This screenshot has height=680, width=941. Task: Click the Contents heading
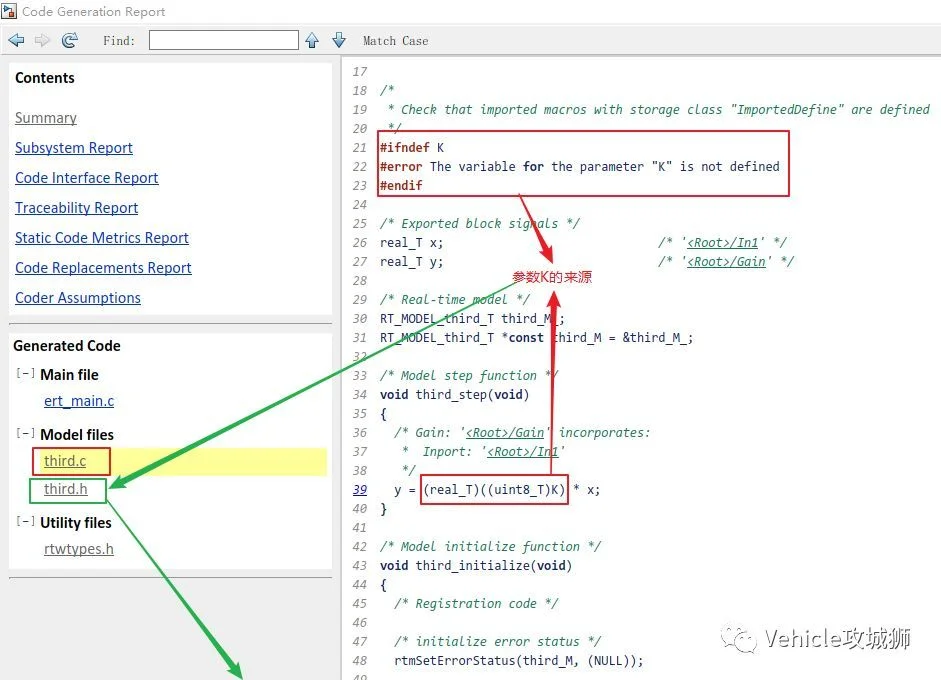point(44,78)
